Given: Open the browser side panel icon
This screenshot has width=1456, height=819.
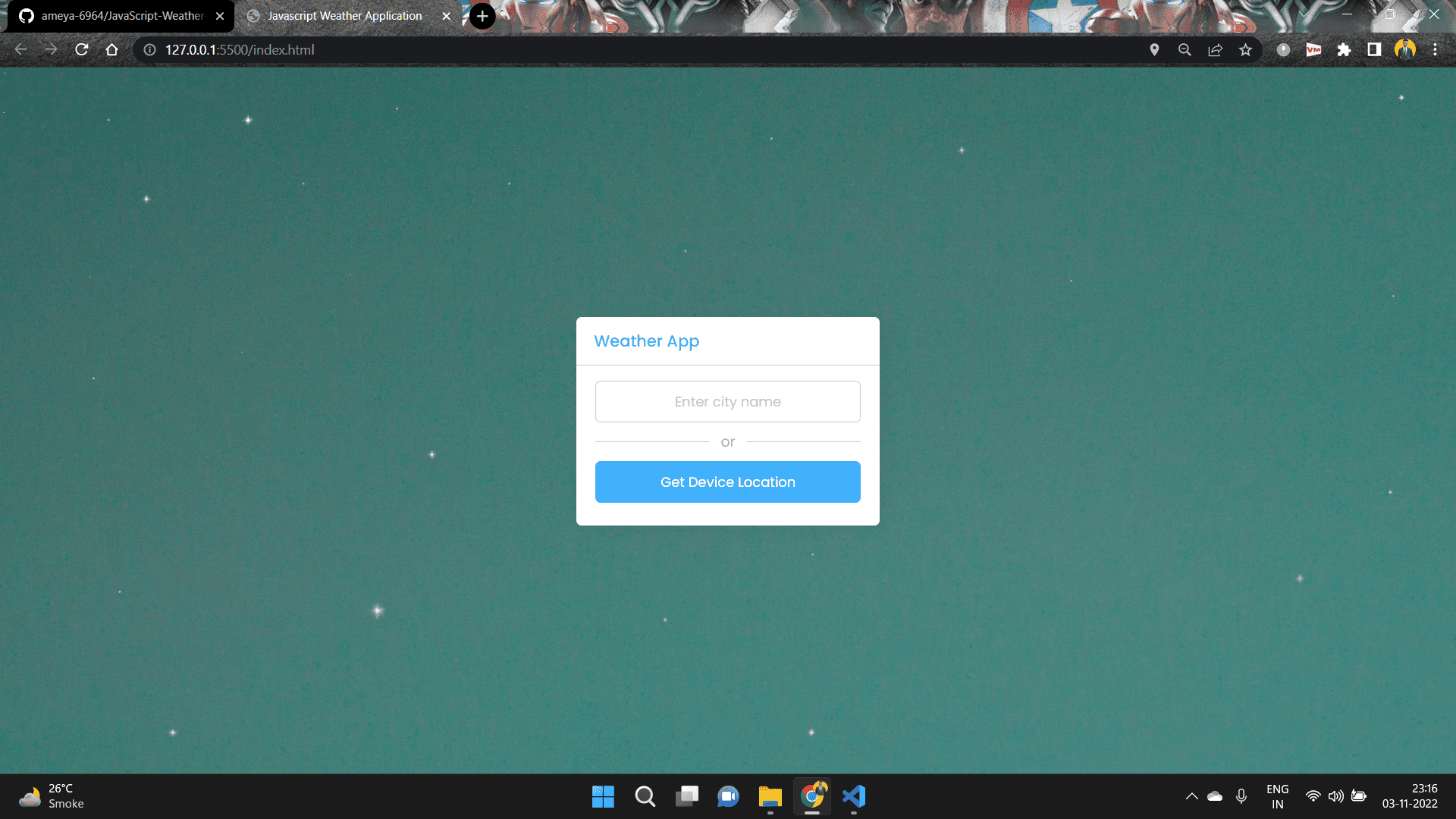Looking at the screenshot, I should click(x=1374, y=49).
